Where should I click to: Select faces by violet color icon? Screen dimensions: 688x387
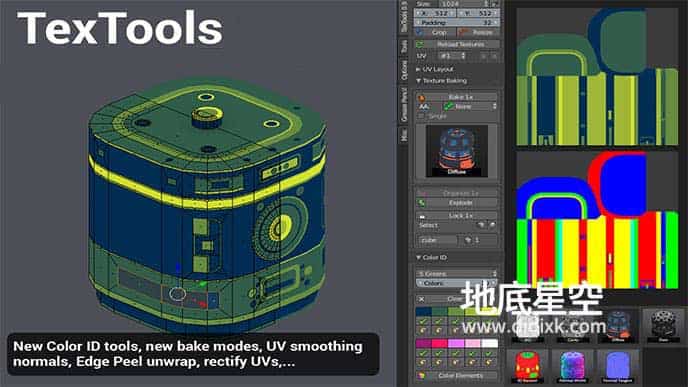point(456,362)
